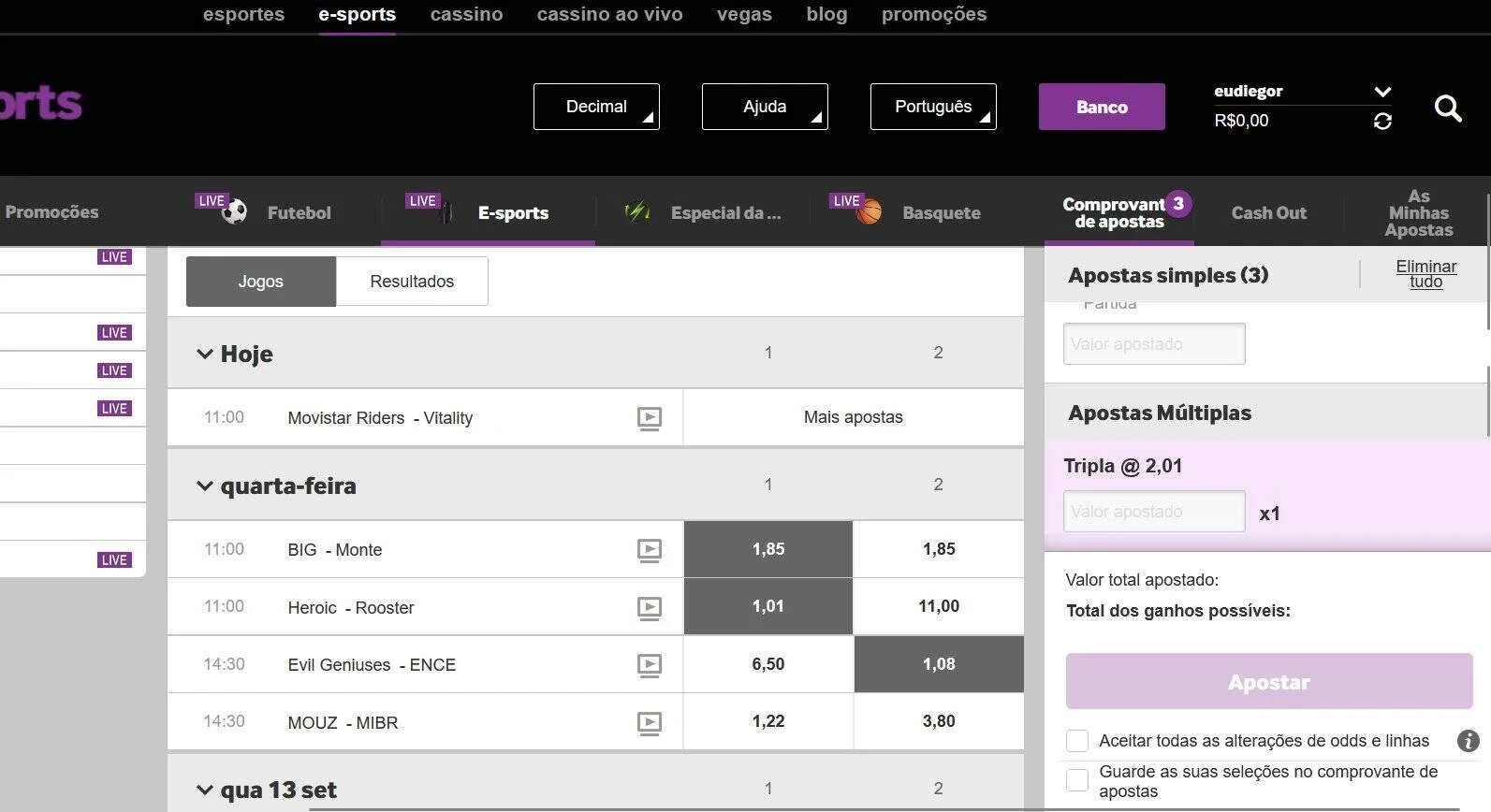
Task: Toggle BIG odds 1,85 selection
Action: click(x=768, y=549)
